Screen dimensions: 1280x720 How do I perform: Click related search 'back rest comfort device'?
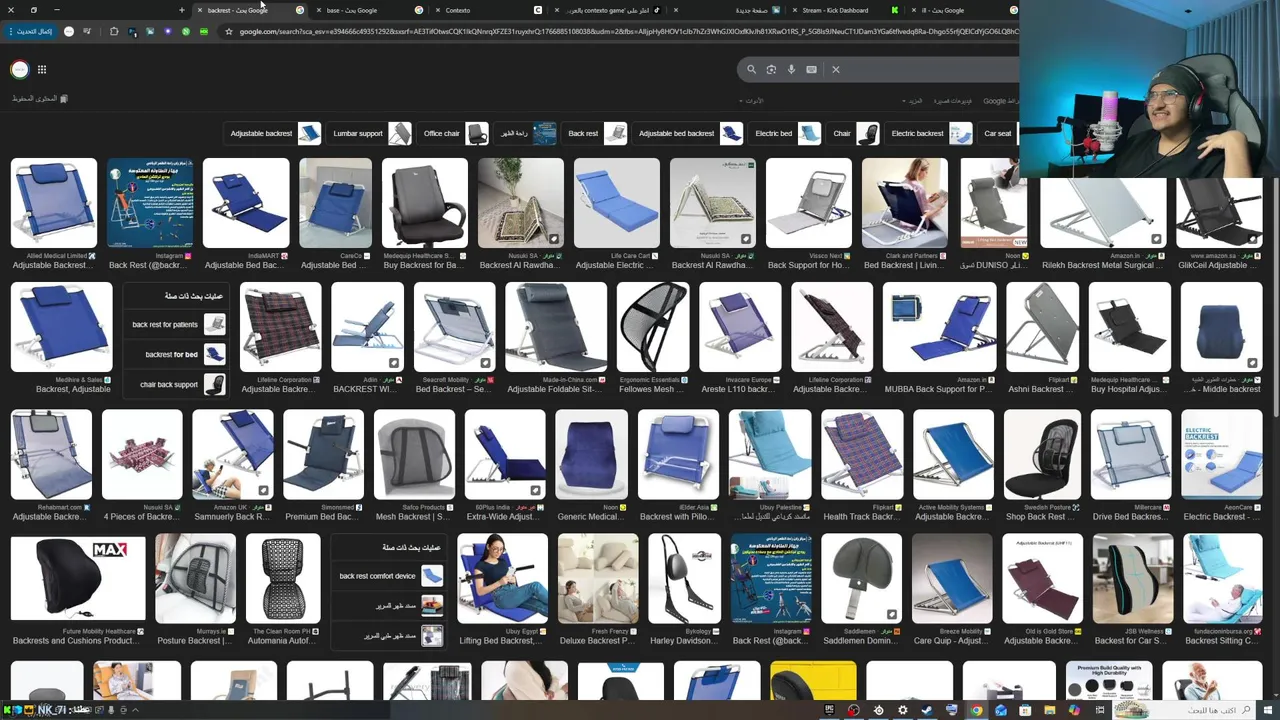click(389, 576)
